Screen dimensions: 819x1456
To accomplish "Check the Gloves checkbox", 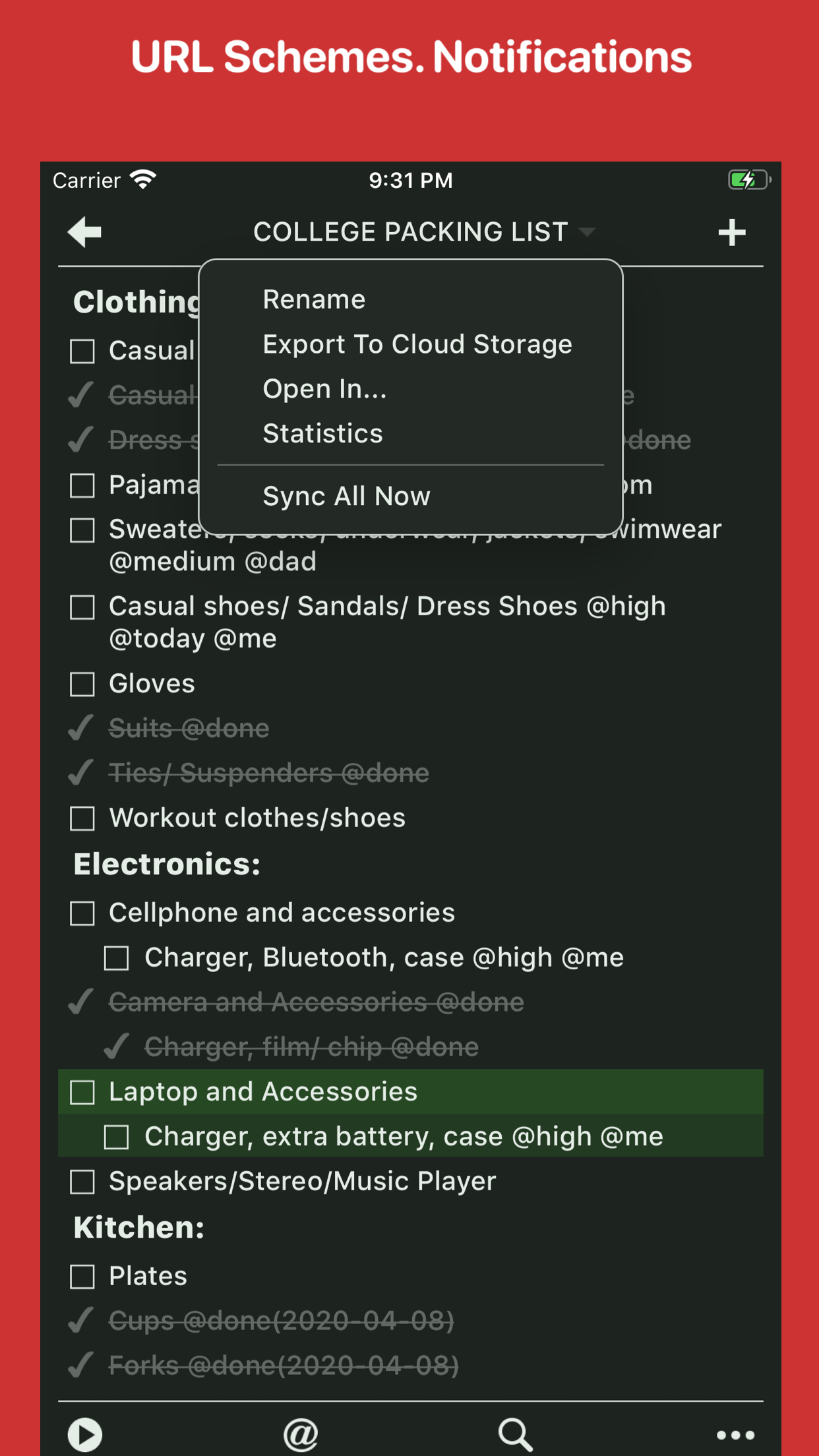I will [82, 684].
